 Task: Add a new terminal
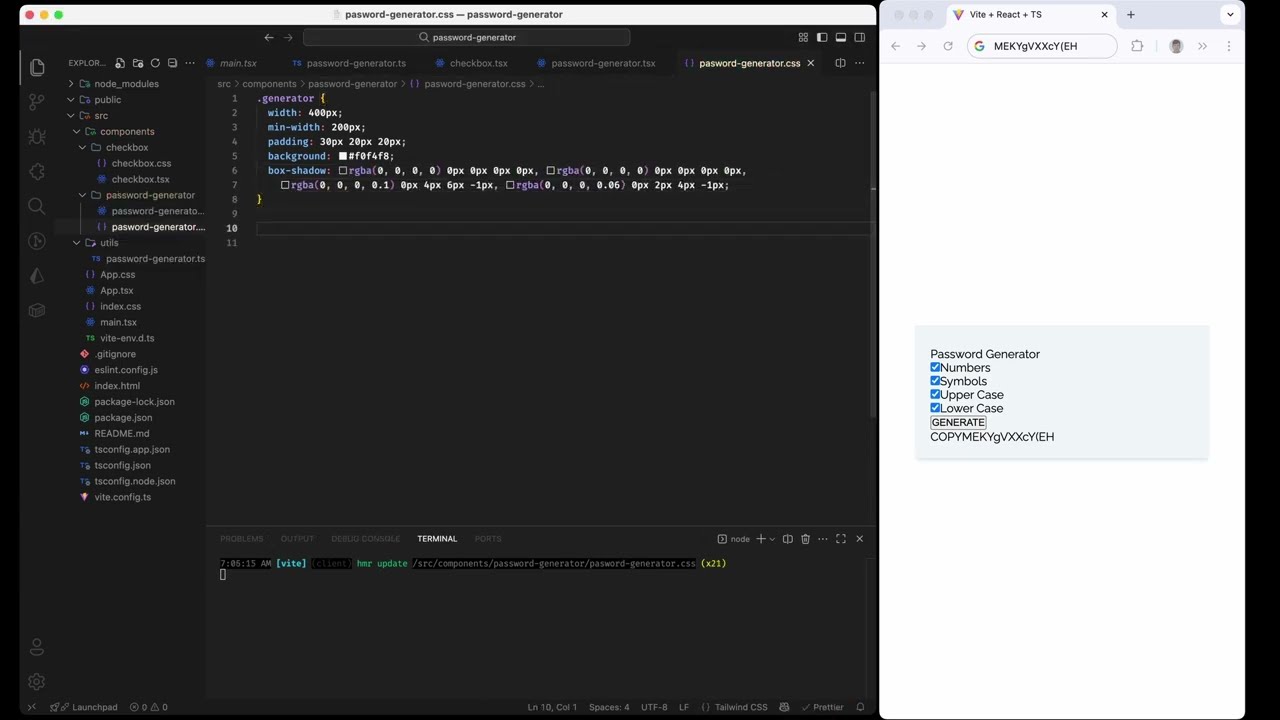(761, 539)
